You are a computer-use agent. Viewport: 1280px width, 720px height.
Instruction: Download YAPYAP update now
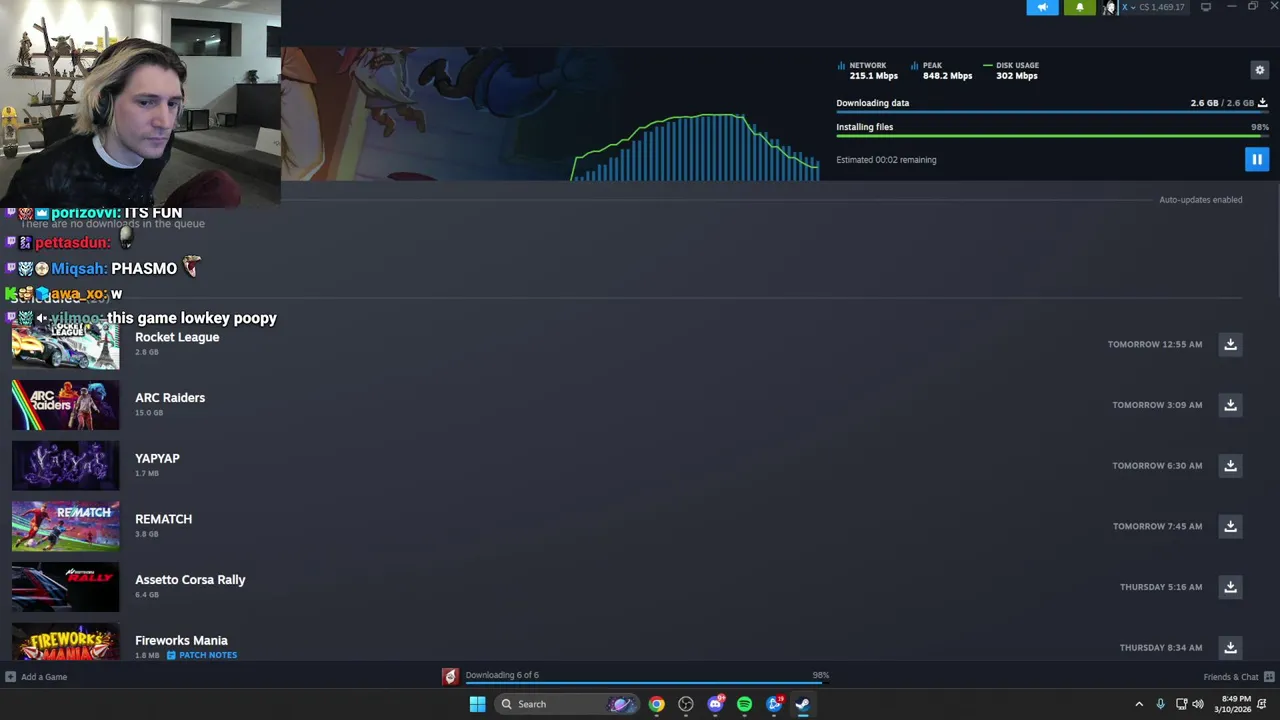click(1230, 465)
